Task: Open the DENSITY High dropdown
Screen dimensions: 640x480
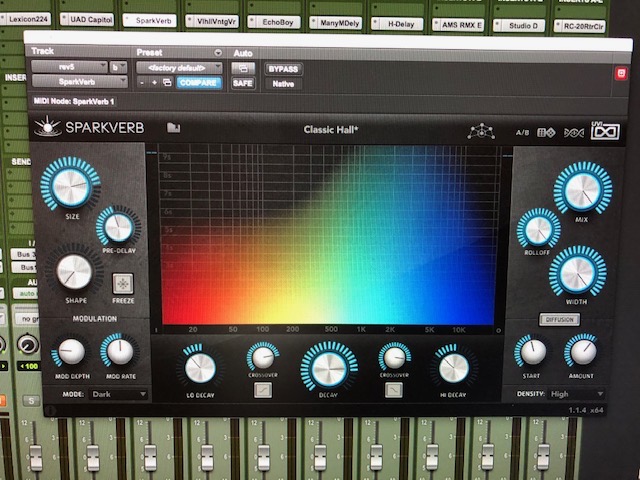Action: tap(576, 394)
